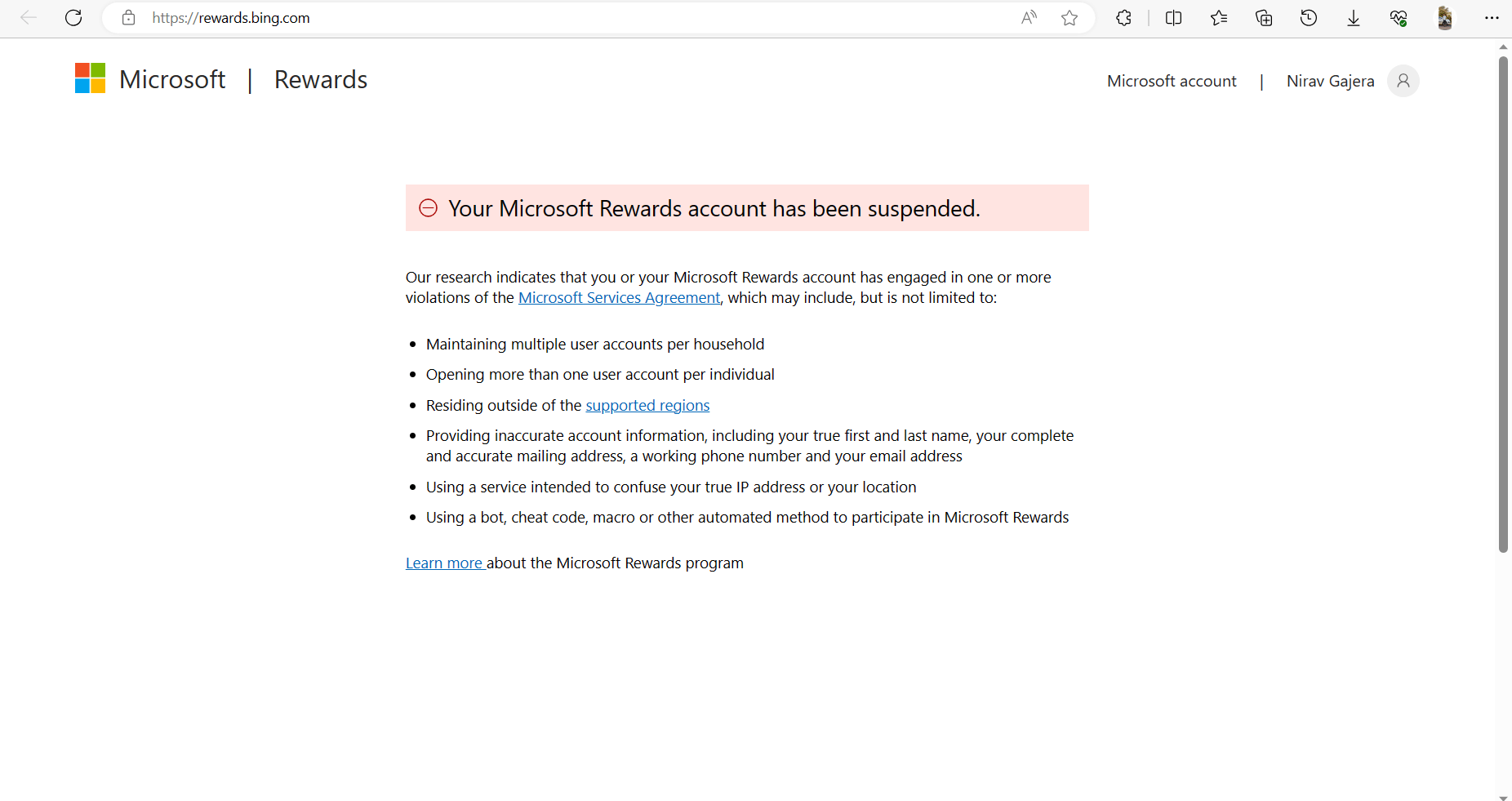Add page to favorites star icon
Screen dimensions: 1512x801
[1070, 18]
